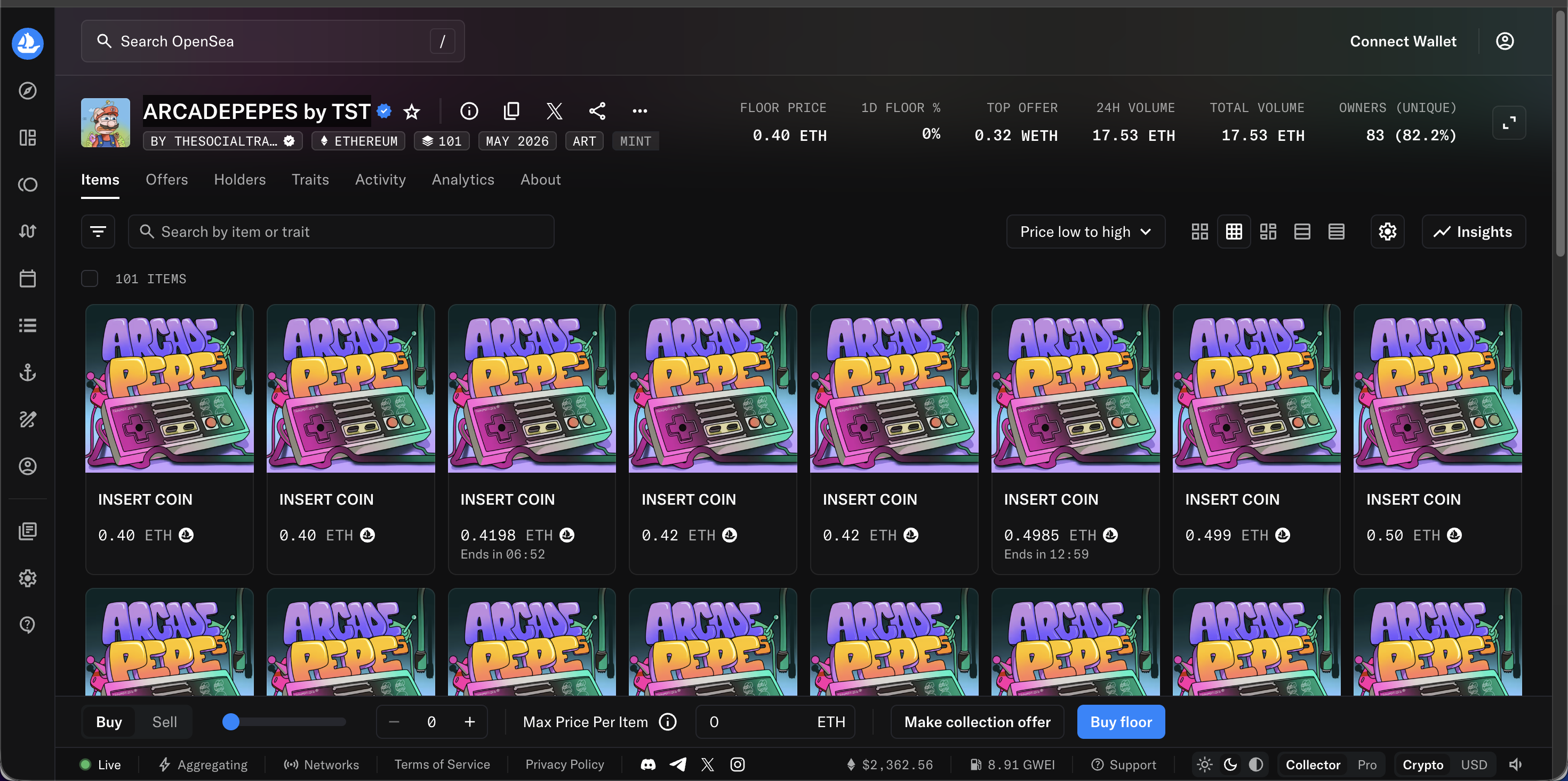Open the collection's X profile icon in header
Screen dimensions: 1568x781
click(554, 111)
